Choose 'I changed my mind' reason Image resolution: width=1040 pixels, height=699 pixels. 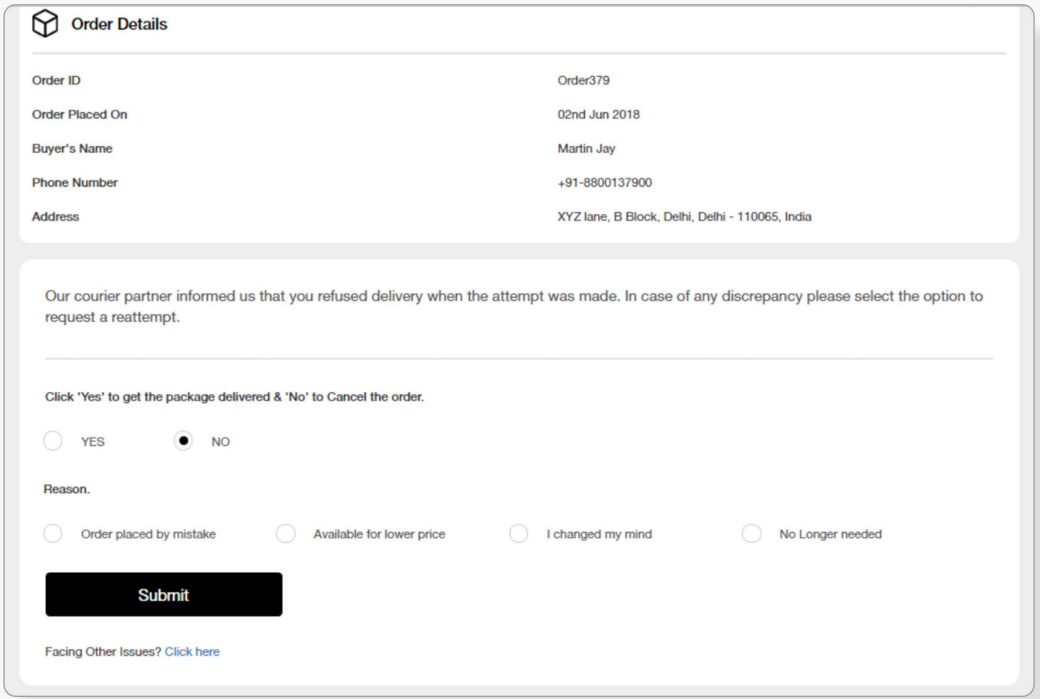pyautogui.click(x=519, y=534)
